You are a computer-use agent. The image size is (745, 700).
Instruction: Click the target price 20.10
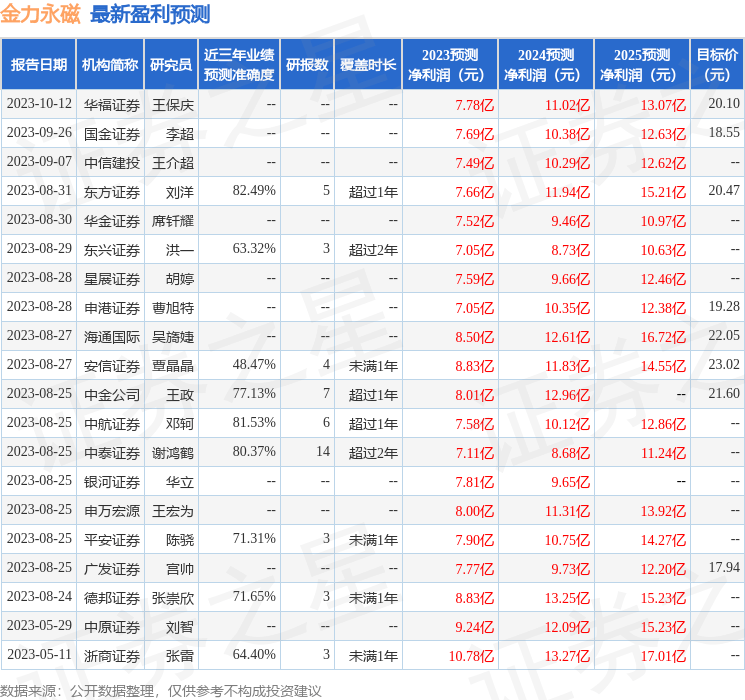724,104
